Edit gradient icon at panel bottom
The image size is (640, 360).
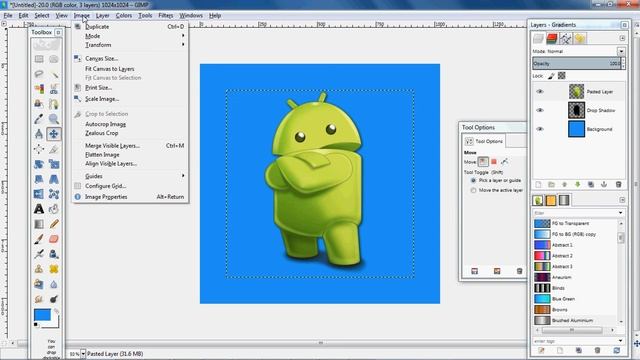coord(541,351)
